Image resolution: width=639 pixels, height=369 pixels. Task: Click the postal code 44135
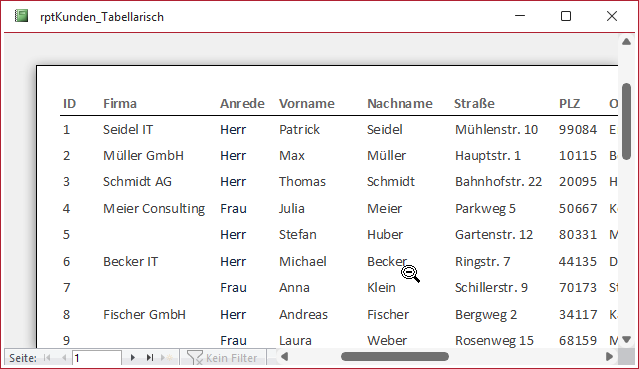click(x=578, y=262)
